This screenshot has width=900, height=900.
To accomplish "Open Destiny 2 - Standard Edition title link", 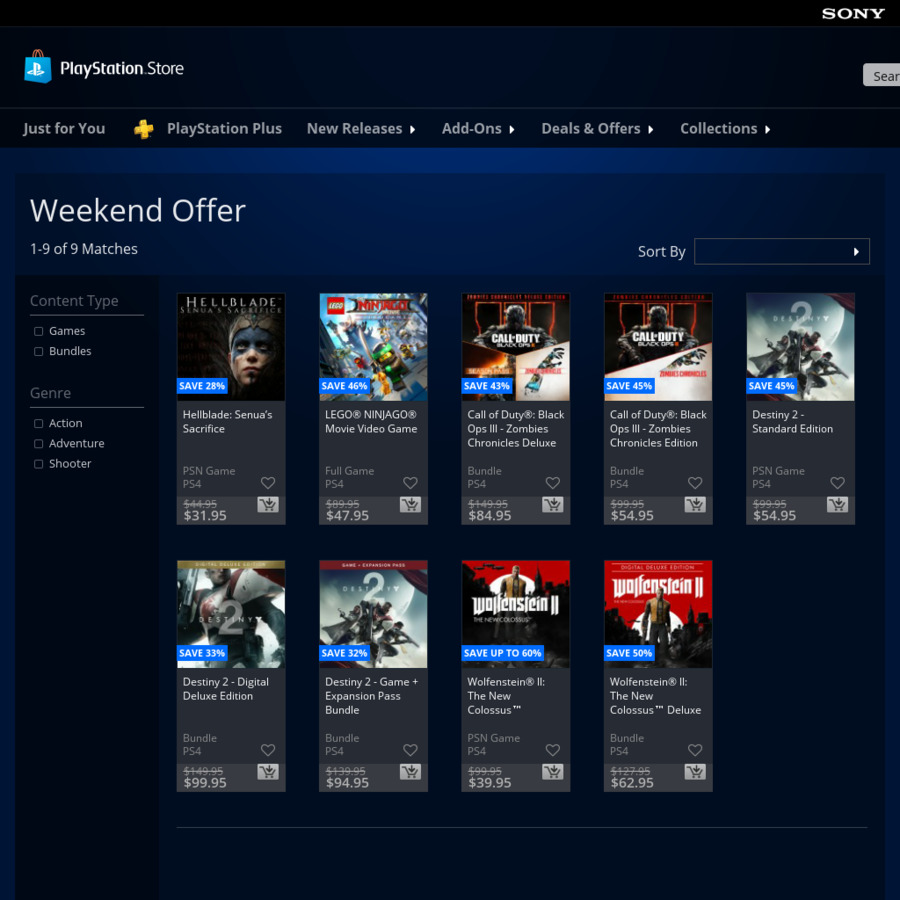I will click(x=792, y=421).
